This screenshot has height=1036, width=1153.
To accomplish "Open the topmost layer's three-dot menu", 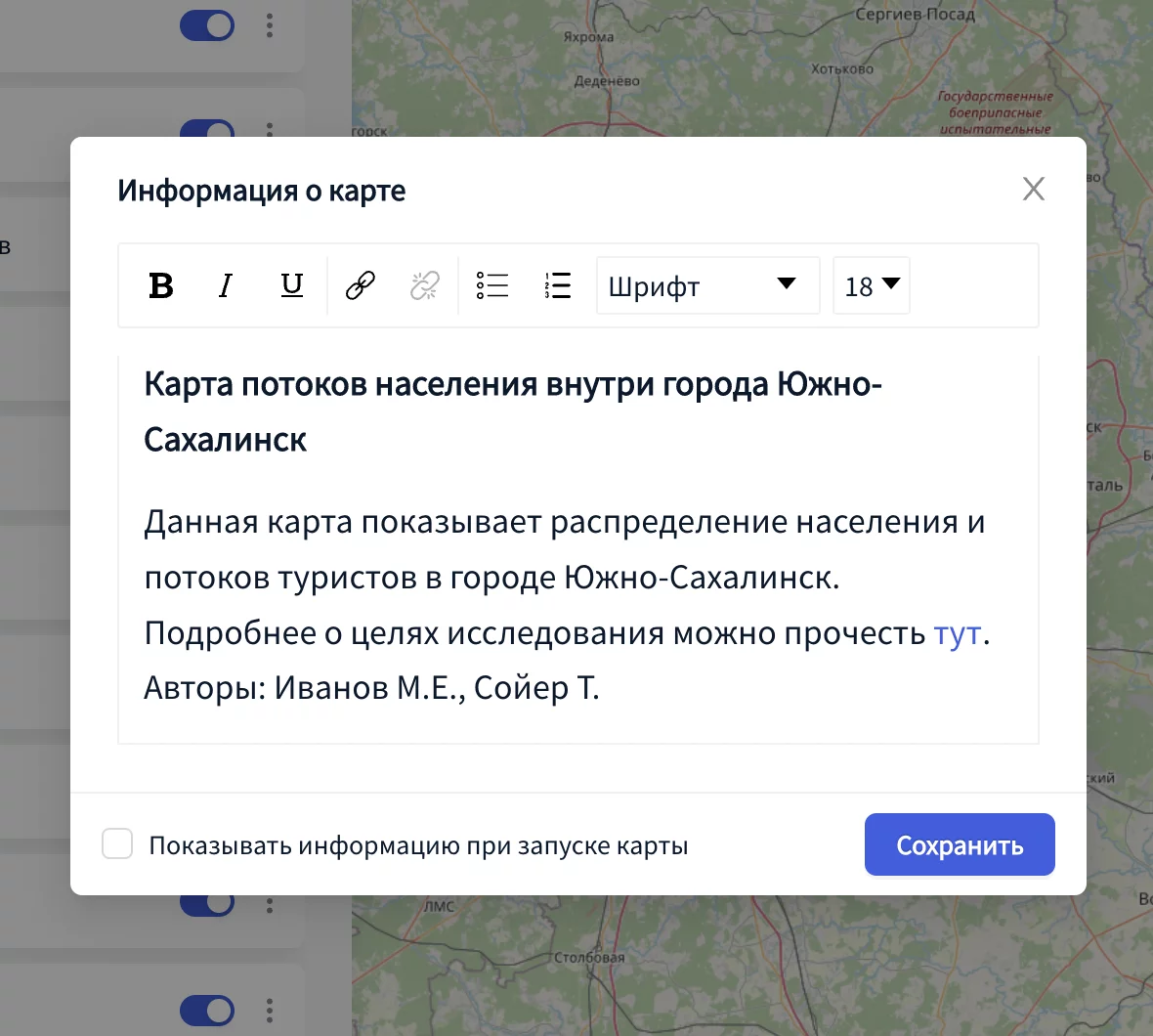I will pyautogui.click(x=270, y=25).
